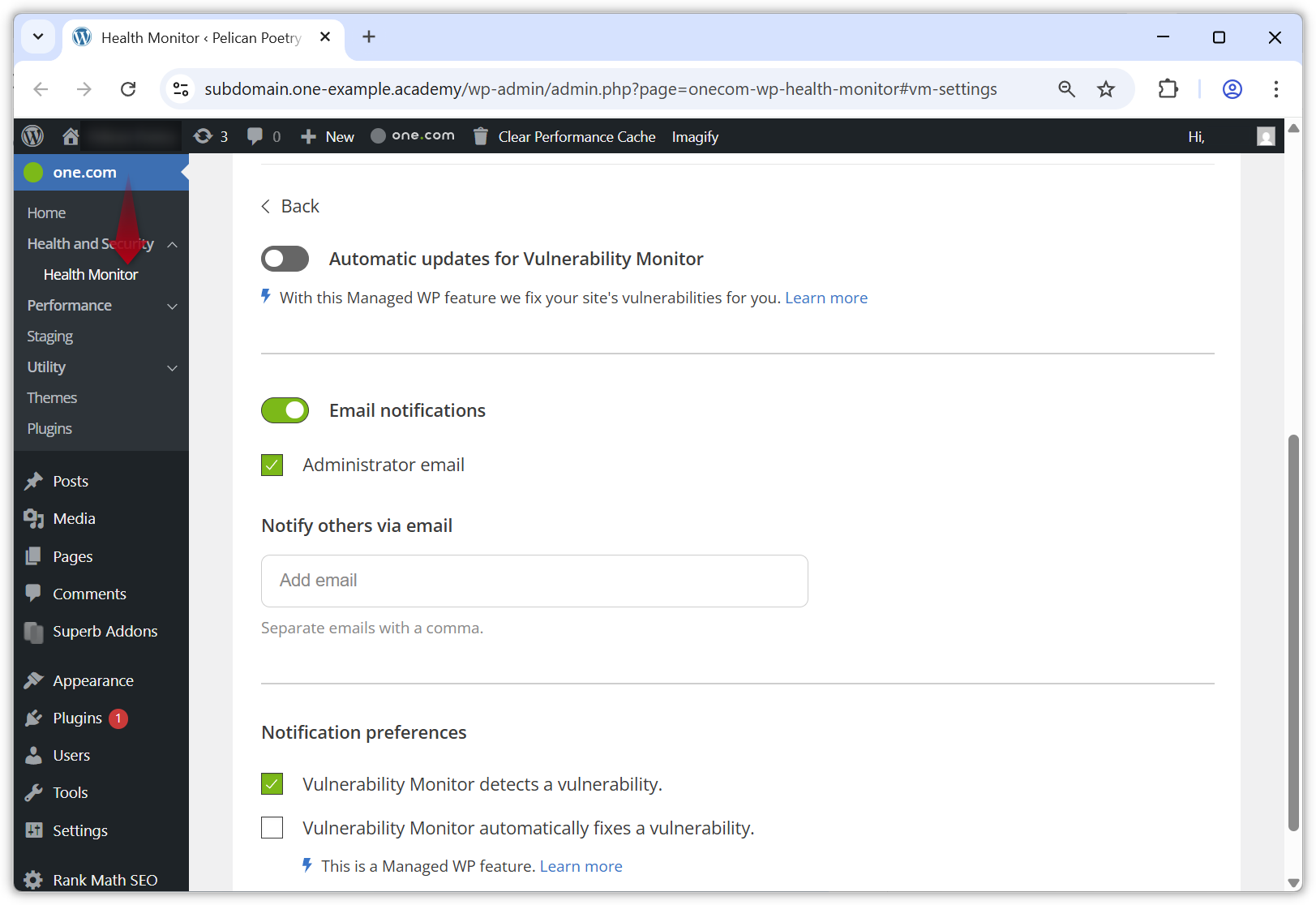Click the Back link

click(x=290, y=206)
